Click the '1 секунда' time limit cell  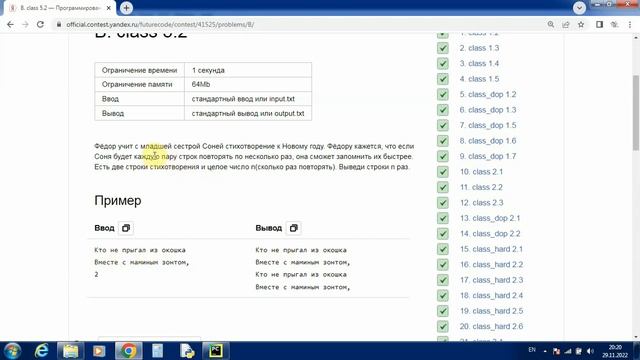[x=248, y=70]
